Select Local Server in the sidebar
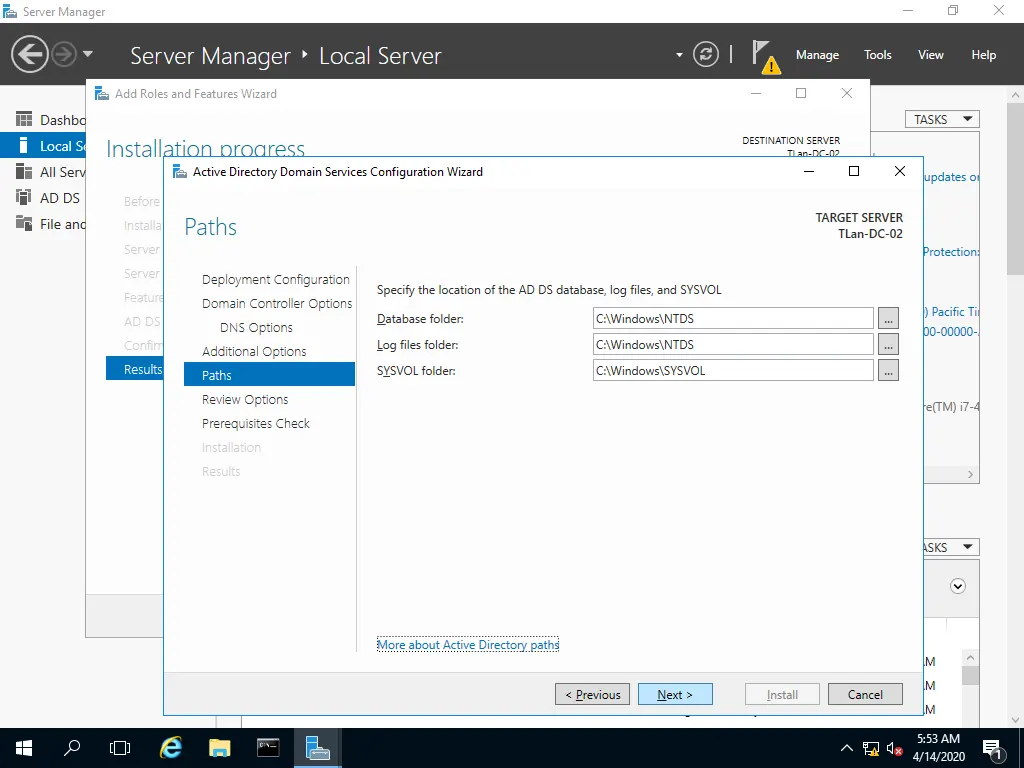Image resolution: width=1024 pixels, height=768 pixels. tap(43, 146)
